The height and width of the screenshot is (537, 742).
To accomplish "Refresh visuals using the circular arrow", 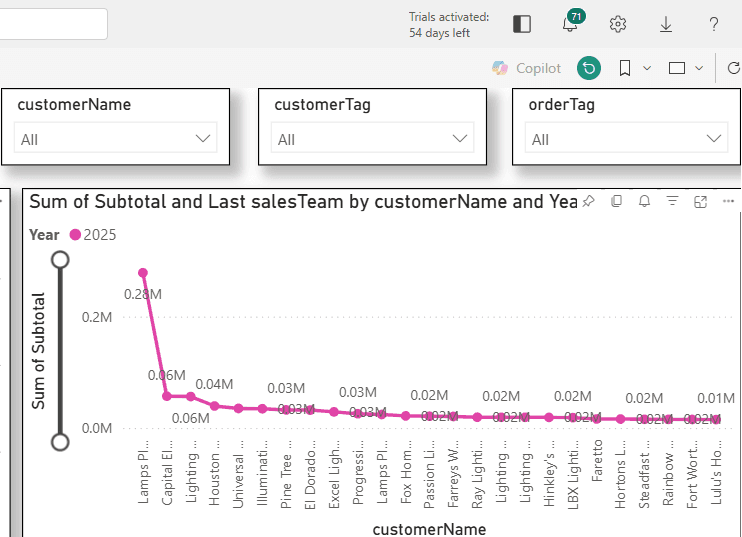I will (x=734, y=68).
